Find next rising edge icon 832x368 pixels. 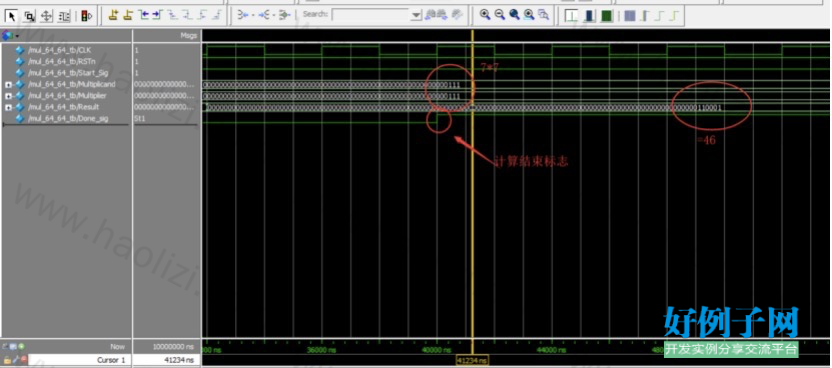[x=215, y=15]
